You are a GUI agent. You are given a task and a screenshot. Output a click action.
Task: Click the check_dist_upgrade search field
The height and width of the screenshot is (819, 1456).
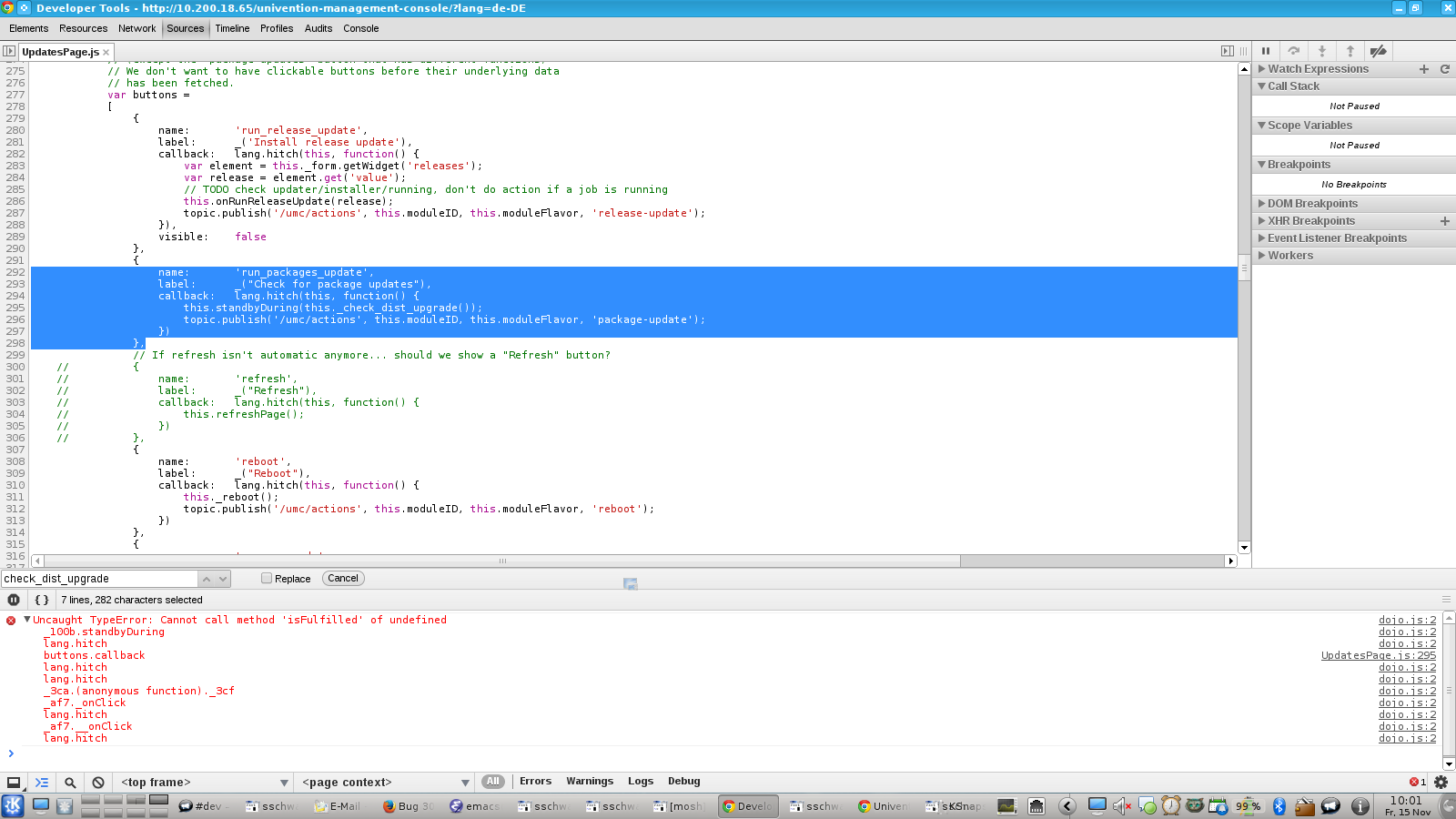[98, 579]
